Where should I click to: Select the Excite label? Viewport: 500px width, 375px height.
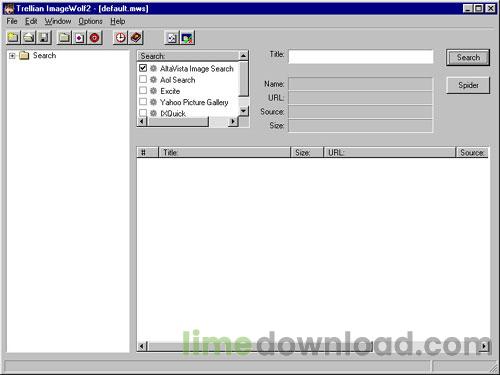coord(170,91)
